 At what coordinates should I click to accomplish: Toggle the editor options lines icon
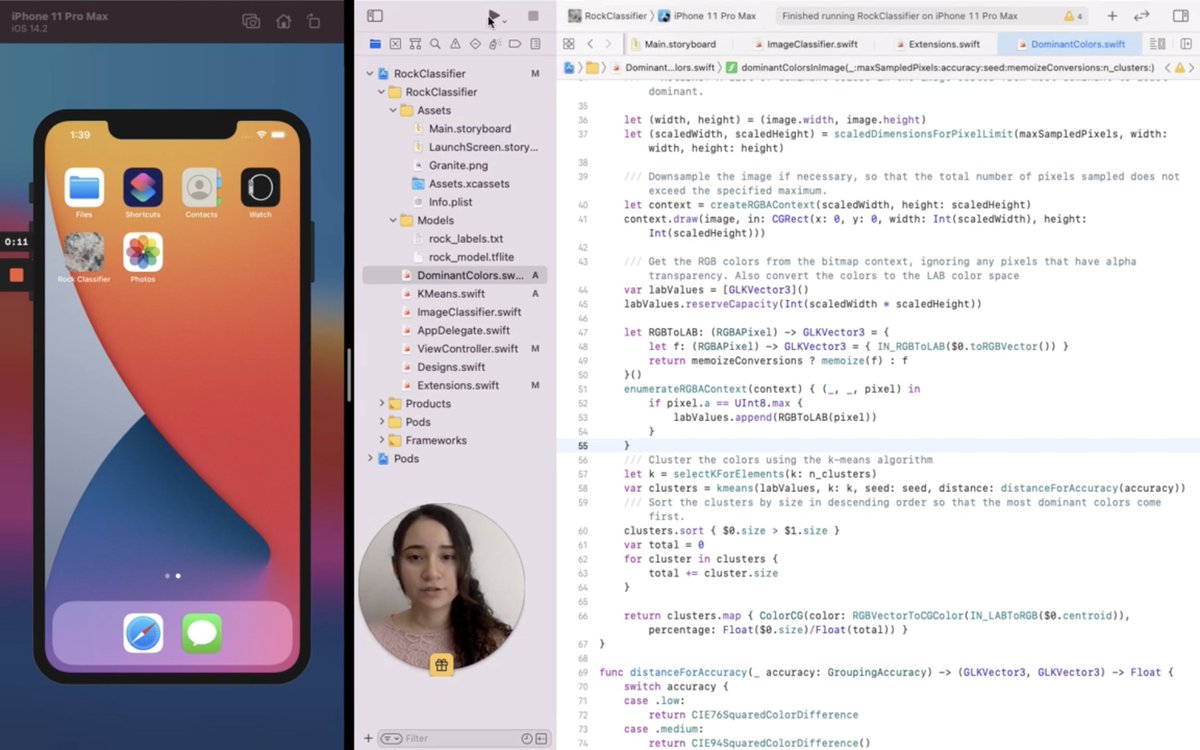coord(1158,44)
